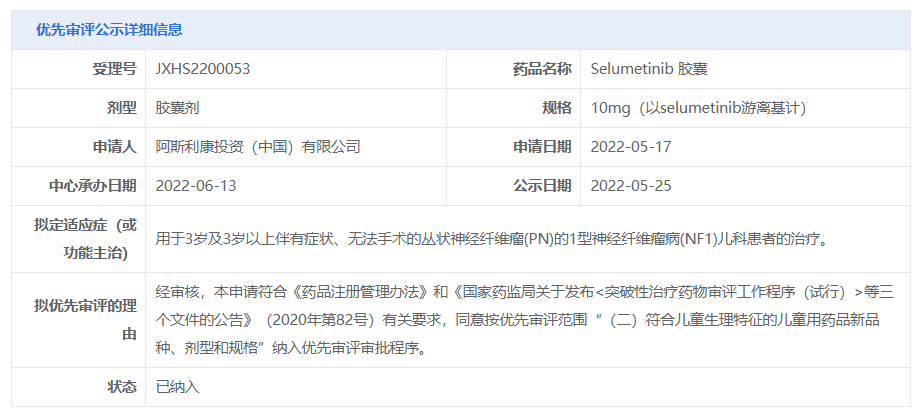
Task: Click the 优先审评公示详细信息 header title
Action: (x=109, y=30)
